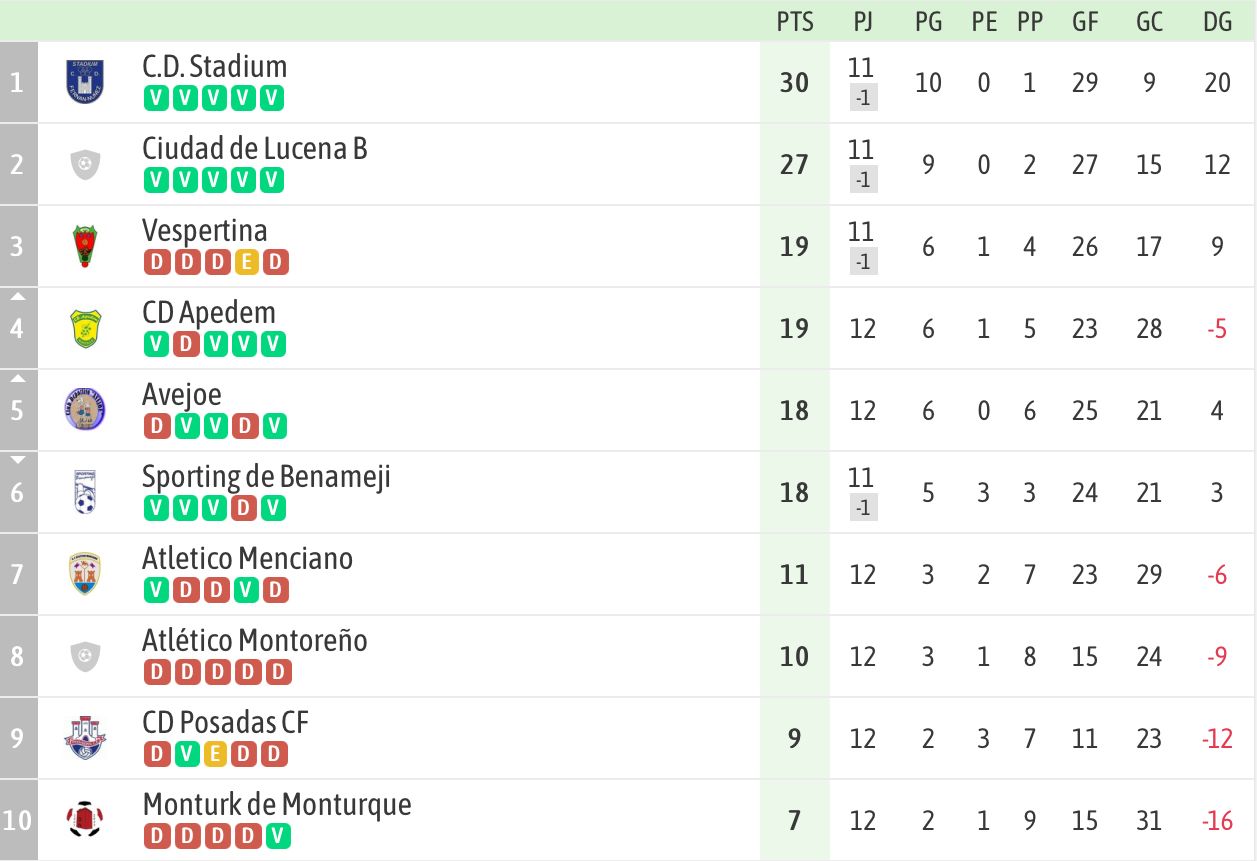The height and width of the screenshot is (861, 1257).
Task: Click the CD Apedem yellow crest
Action: tap(85, 328)
